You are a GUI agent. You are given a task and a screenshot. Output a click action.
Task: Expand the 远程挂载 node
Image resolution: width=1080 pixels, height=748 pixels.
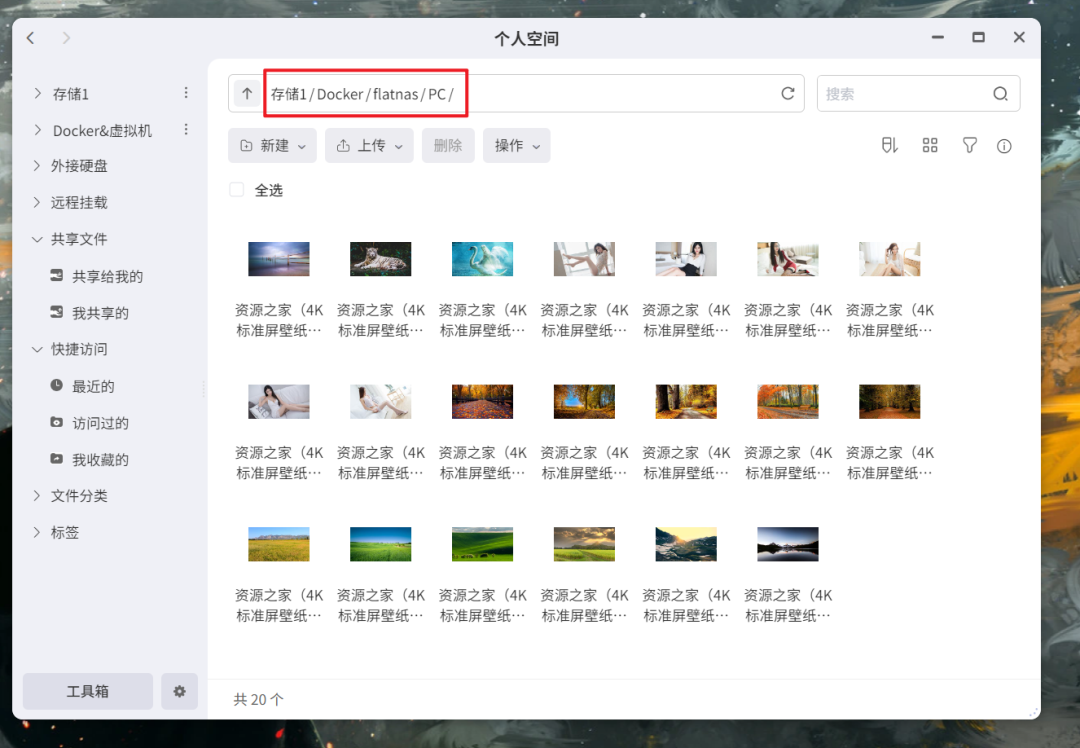pyautogui.click(x=37, y=202)
